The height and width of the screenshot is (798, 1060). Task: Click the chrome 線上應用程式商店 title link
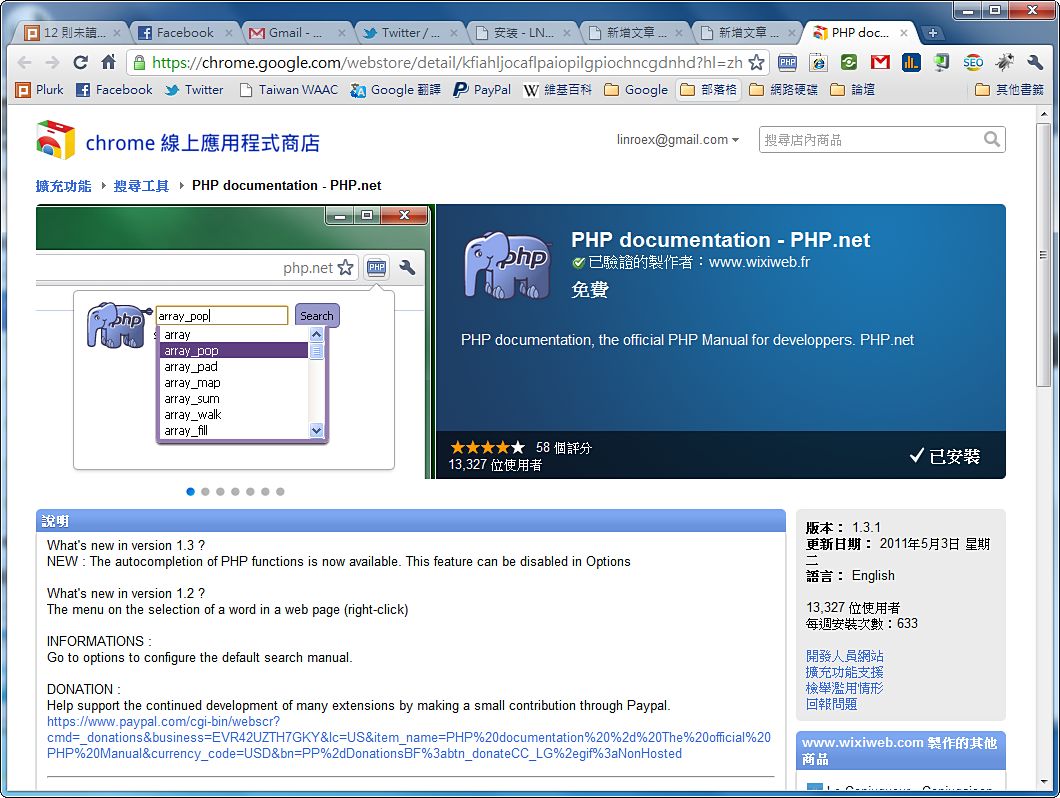202,143
